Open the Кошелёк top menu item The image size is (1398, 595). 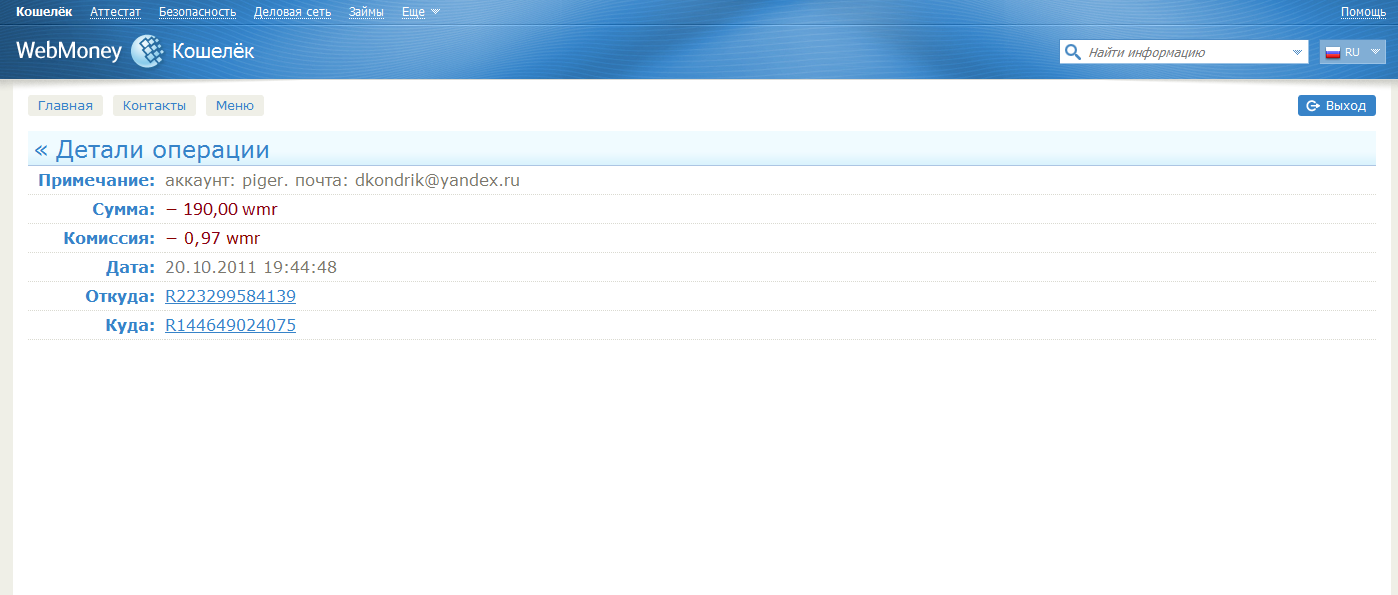click(x=44, y=12)
